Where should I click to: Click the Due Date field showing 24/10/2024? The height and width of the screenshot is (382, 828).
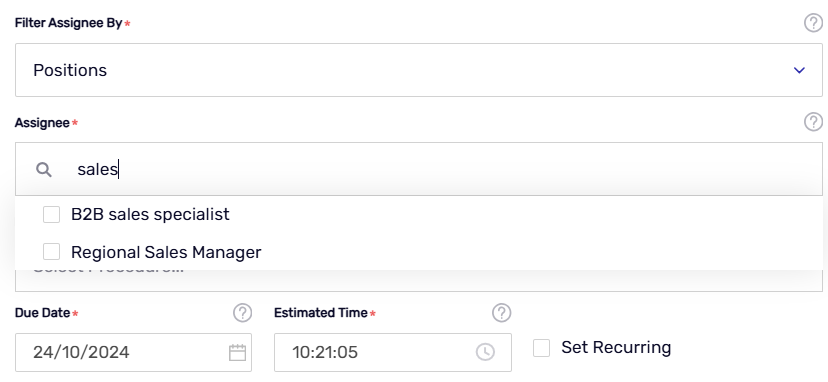(133, 352)
